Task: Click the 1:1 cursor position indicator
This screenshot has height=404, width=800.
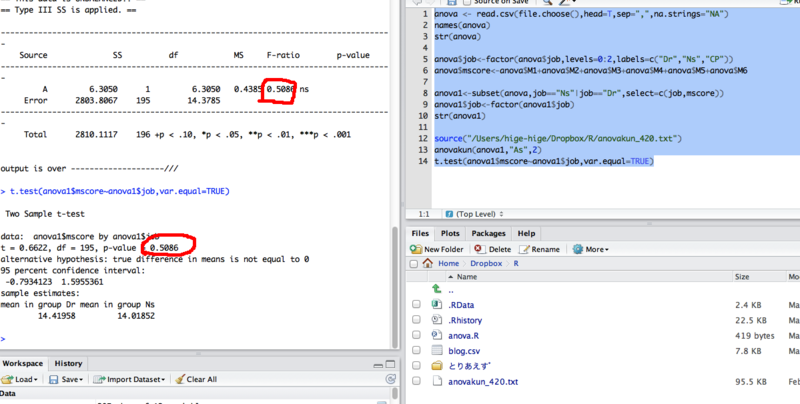Action: [423, 214]
